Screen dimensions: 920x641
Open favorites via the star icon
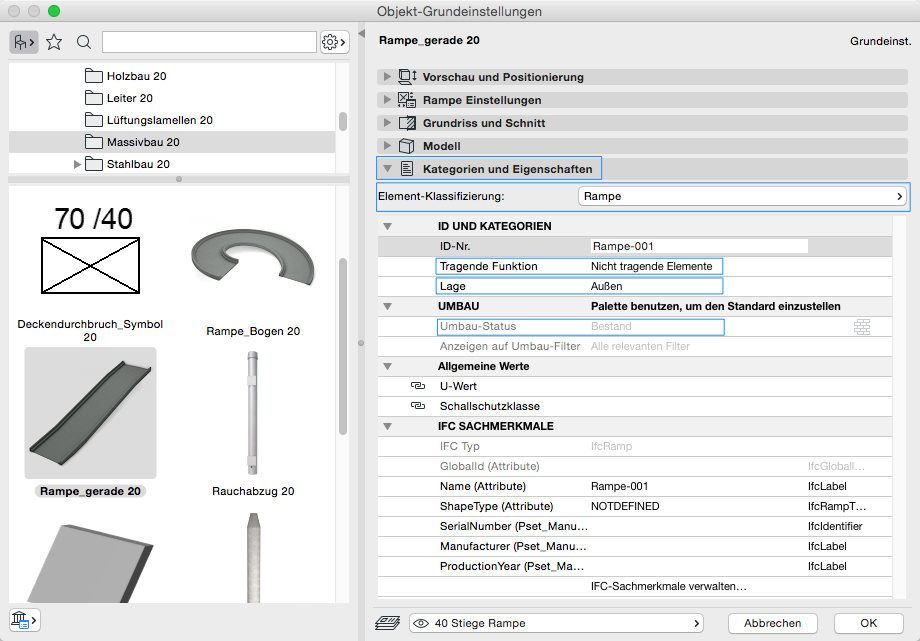[54, 42]
